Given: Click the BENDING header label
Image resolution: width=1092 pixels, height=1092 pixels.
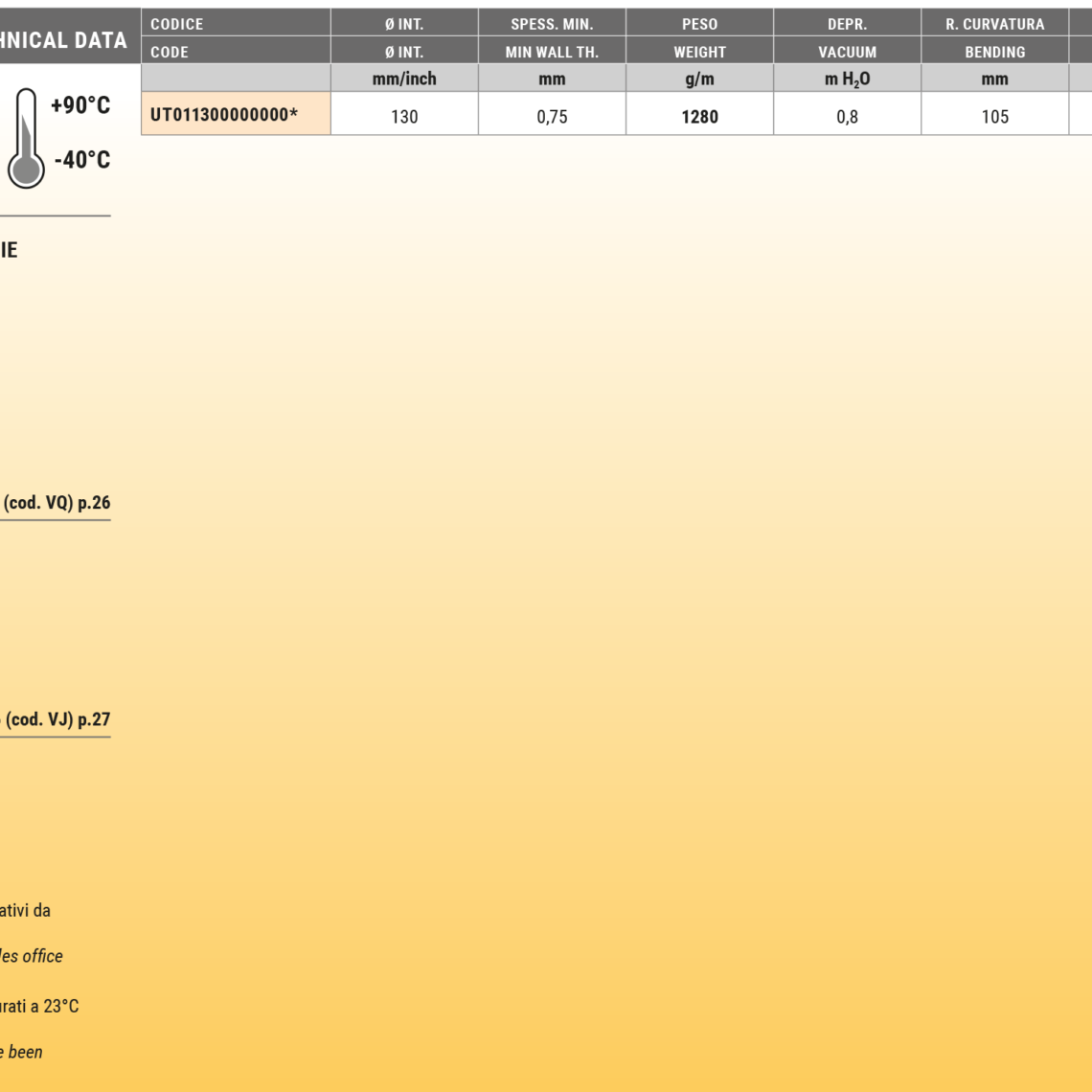Looking at the screenshot, I should click(x=994, y=53).
